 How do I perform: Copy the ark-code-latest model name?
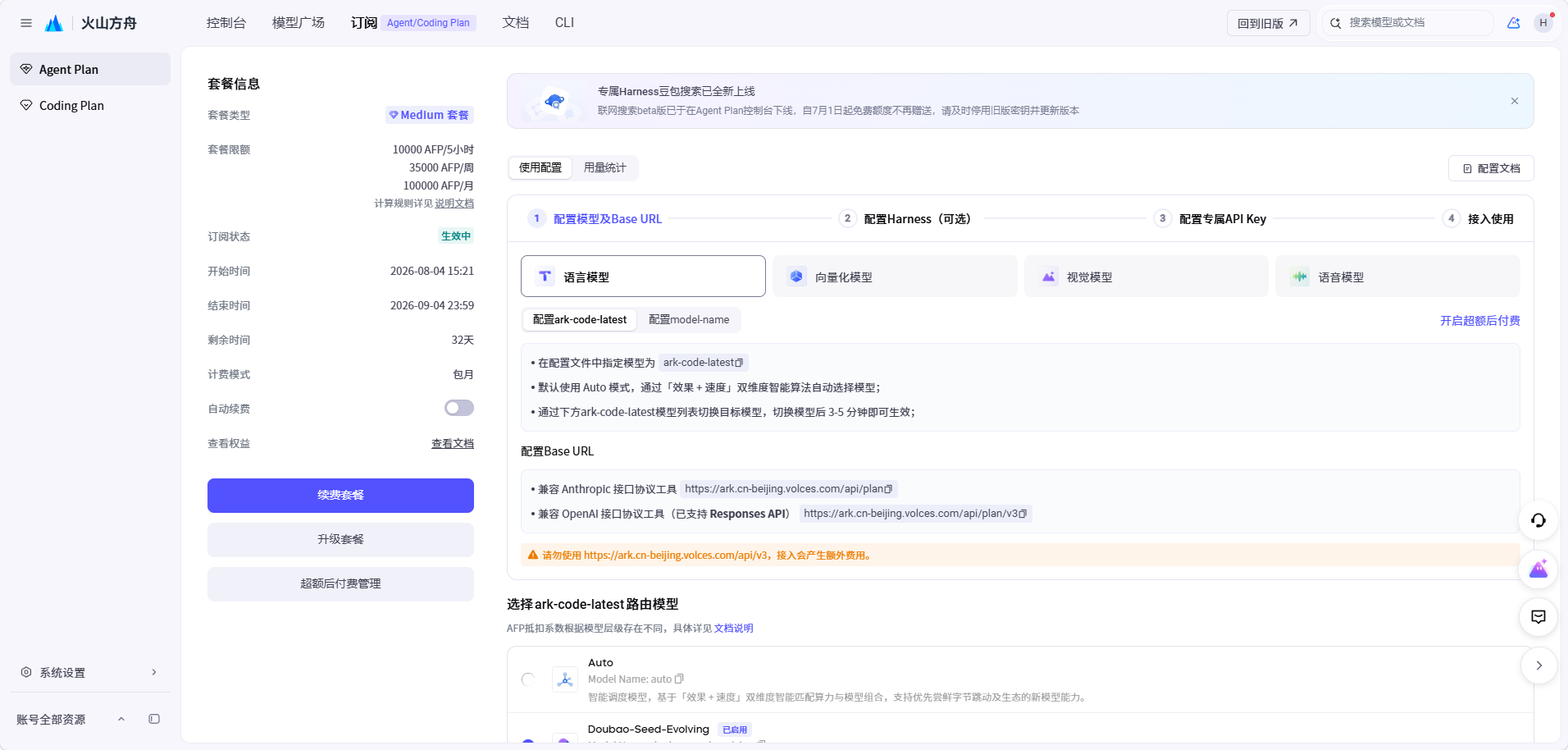pos(739,363)
